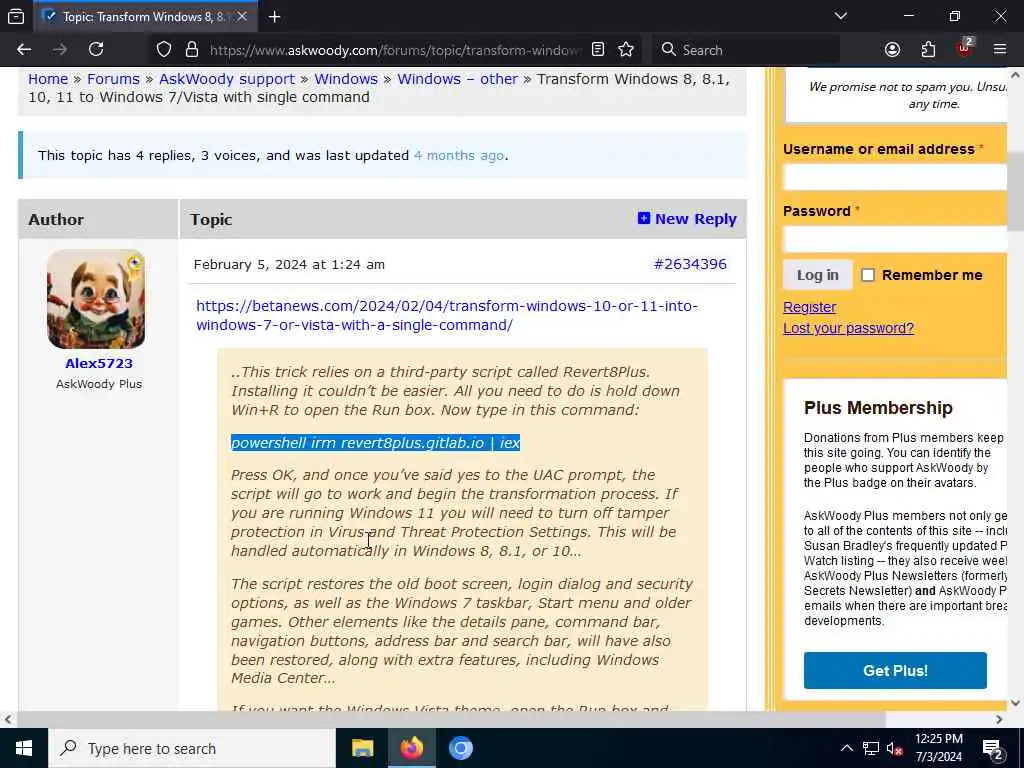Screen dimensions: 1024x768
Task: Open Lost your password link
Action: point(848,328)
